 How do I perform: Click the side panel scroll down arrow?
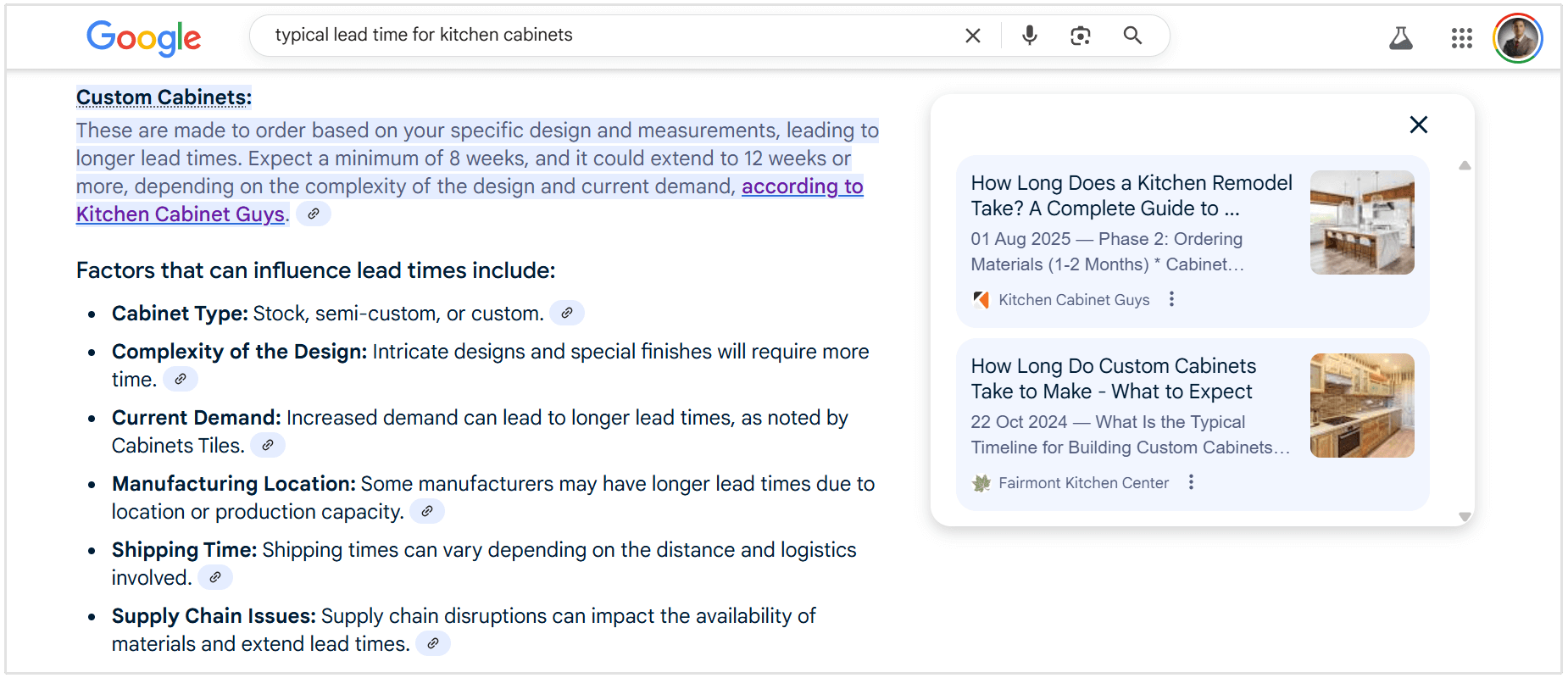(1465, 516)
